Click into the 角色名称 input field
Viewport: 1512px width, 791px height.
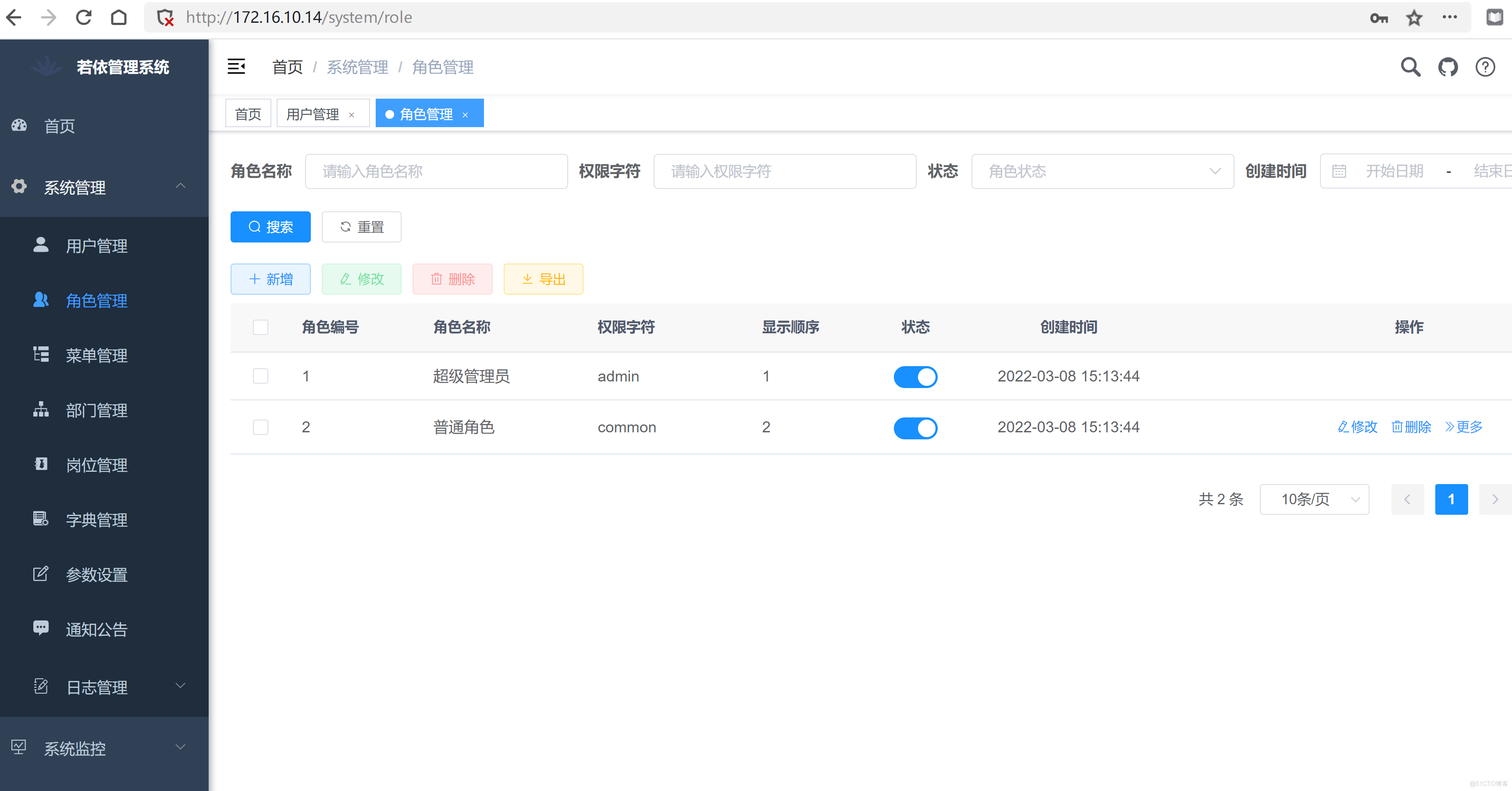436,171
